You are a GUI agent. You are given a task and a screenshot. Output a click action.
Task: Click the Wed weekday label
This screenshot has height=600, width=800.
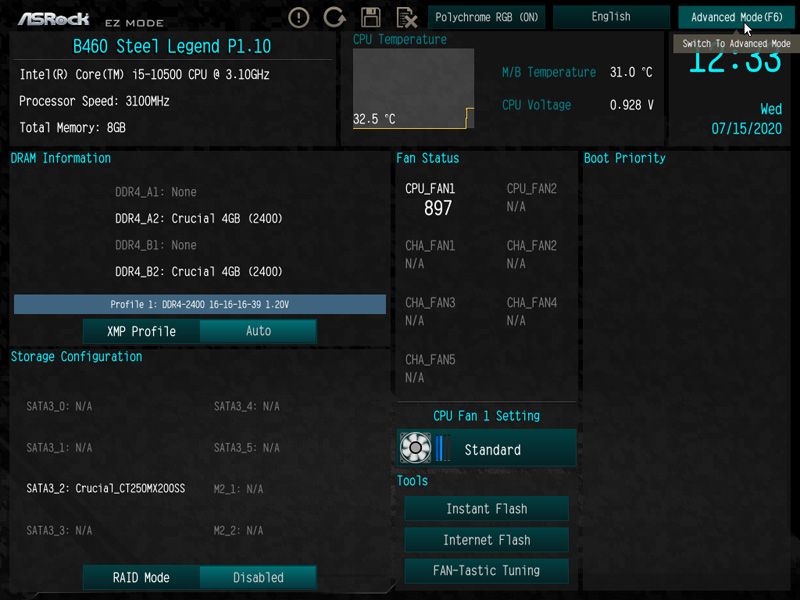[771, 109]
